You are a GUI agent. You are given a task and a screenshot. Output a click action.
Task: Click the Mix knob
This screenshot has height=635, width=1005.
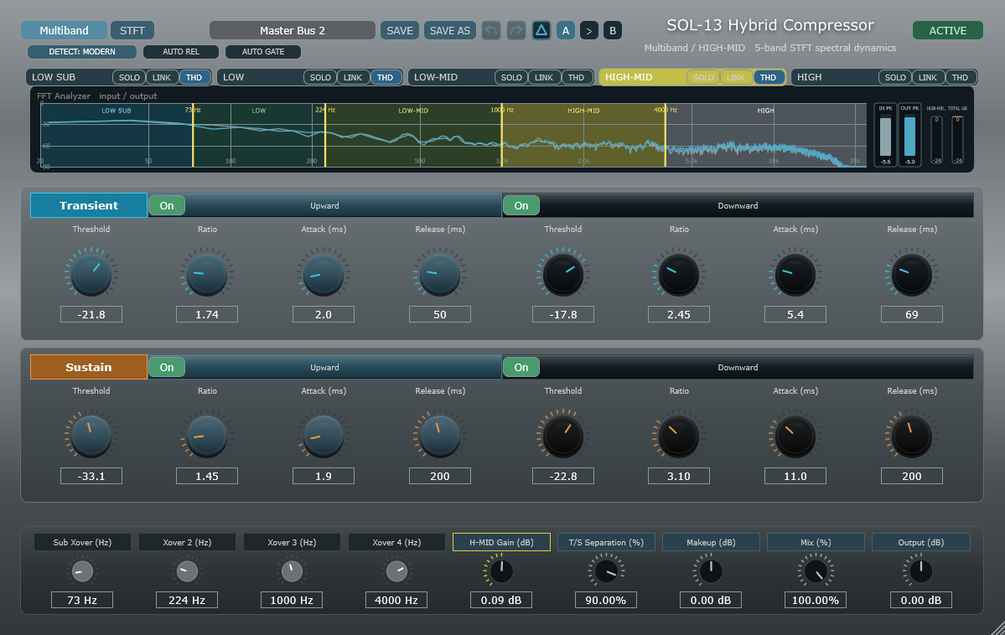pos(815,571)
